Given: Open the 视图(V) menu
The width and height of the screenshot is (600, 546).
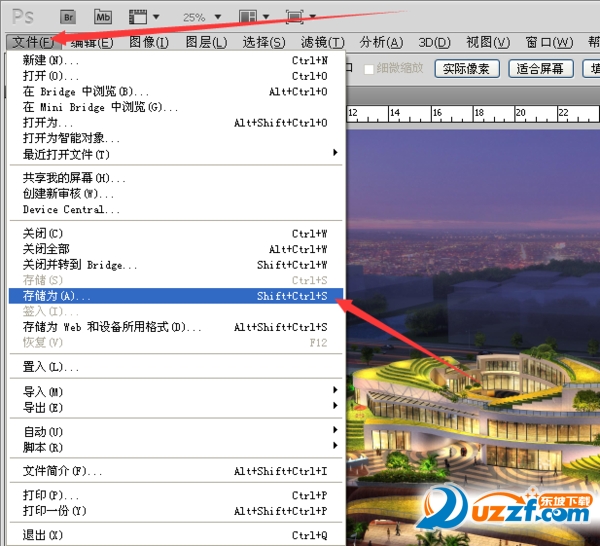Looking at the screenshot, I should point(488,42).
